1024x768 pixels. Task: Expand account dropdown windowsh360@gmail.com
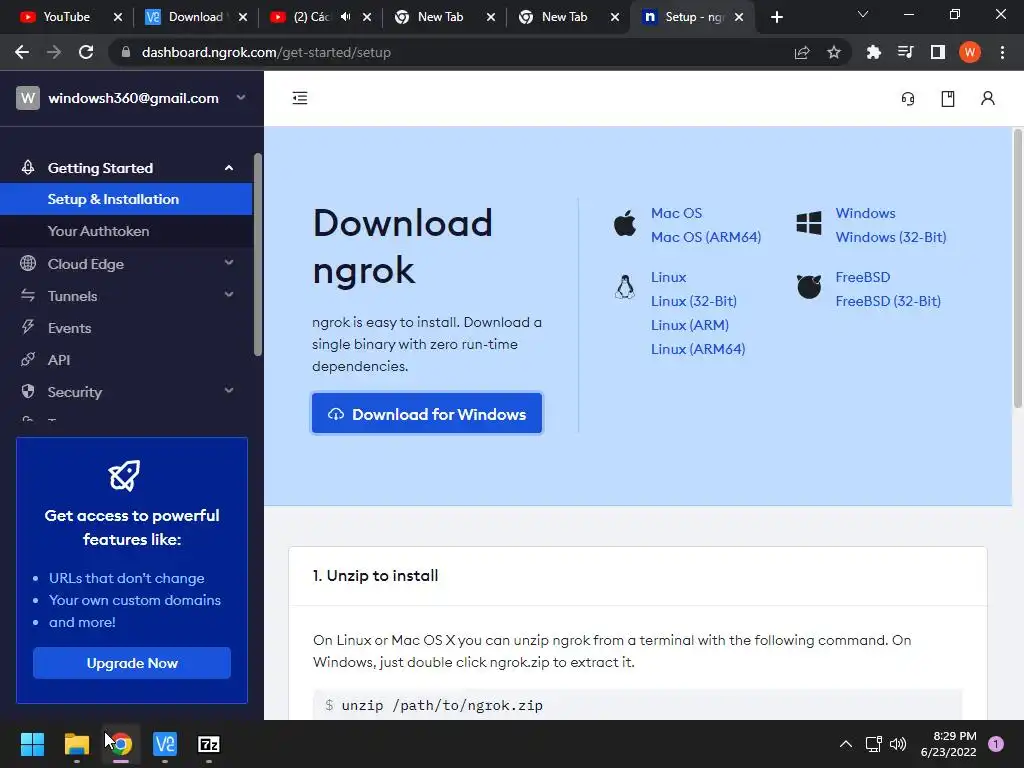(241, 98)
